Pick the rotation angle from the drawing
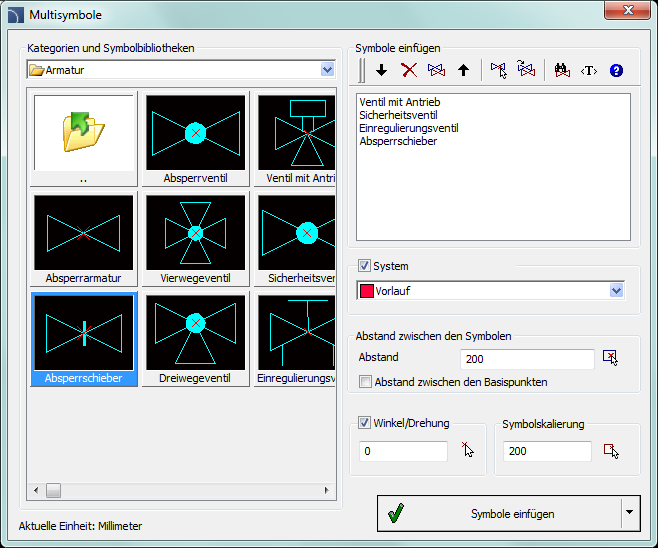This screenshot has width=658, height=548. click(466, 450)
